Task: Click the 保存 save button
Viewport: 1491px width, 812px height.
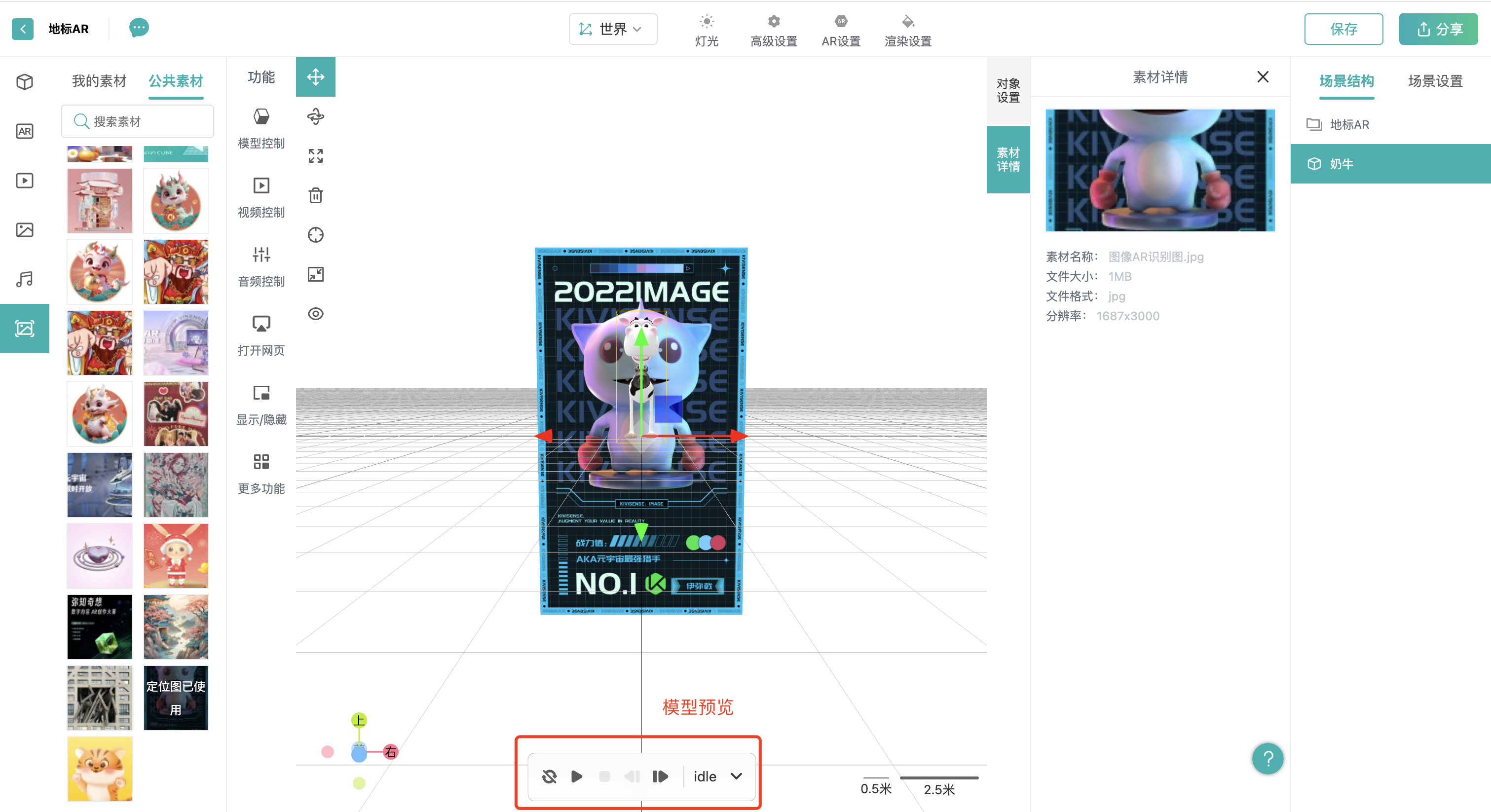Action: click(x=1343, y=29)
